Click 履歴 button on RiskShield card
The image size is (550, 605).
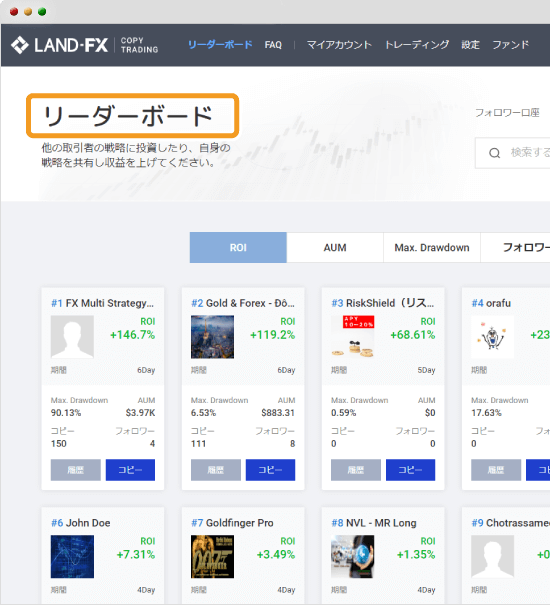click(x=356, y=470)
